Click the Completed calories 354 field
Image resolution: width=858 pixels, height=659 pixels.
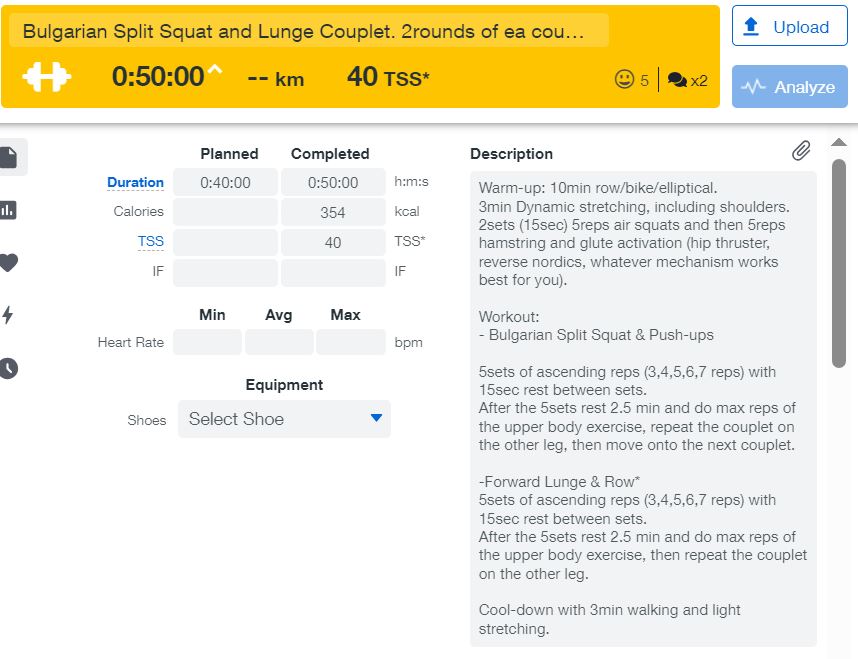click(333, 212)
